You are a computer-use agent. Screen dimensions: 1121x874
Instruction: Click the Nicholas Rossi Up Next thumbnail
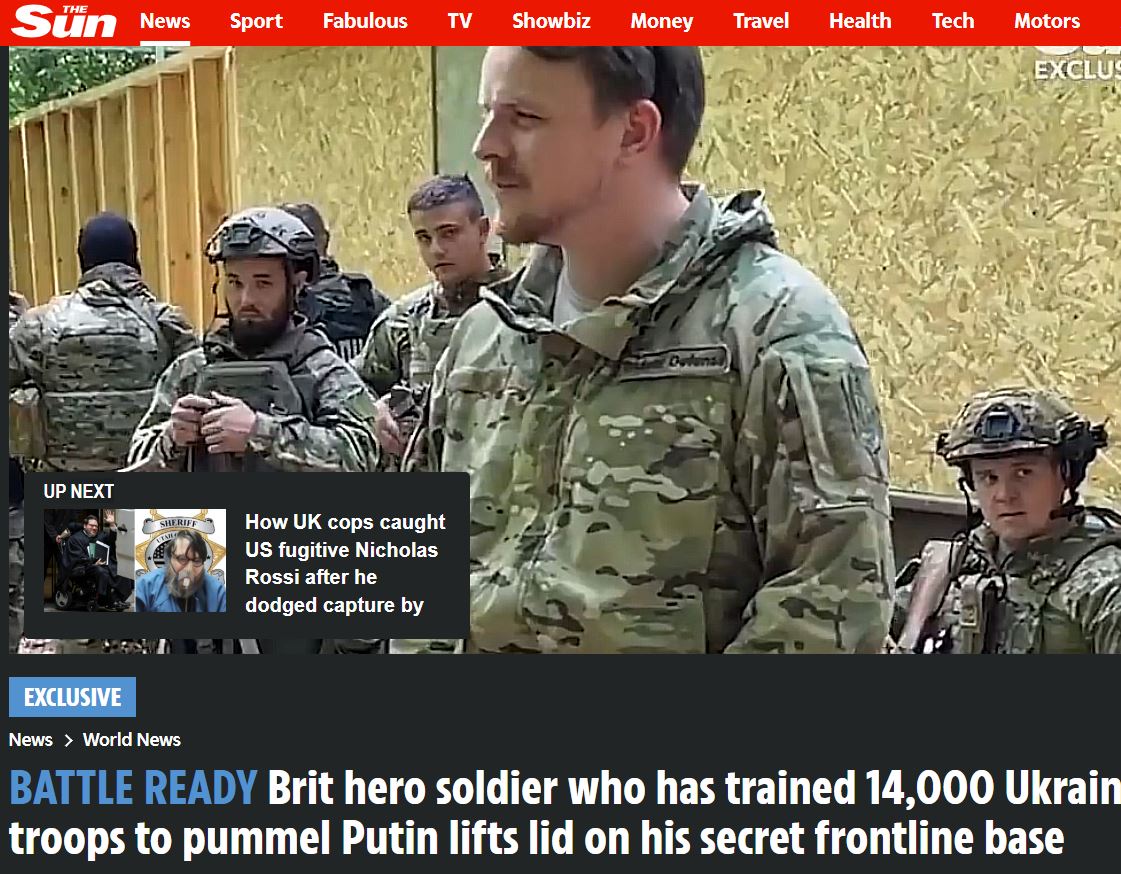click(135, 560)
